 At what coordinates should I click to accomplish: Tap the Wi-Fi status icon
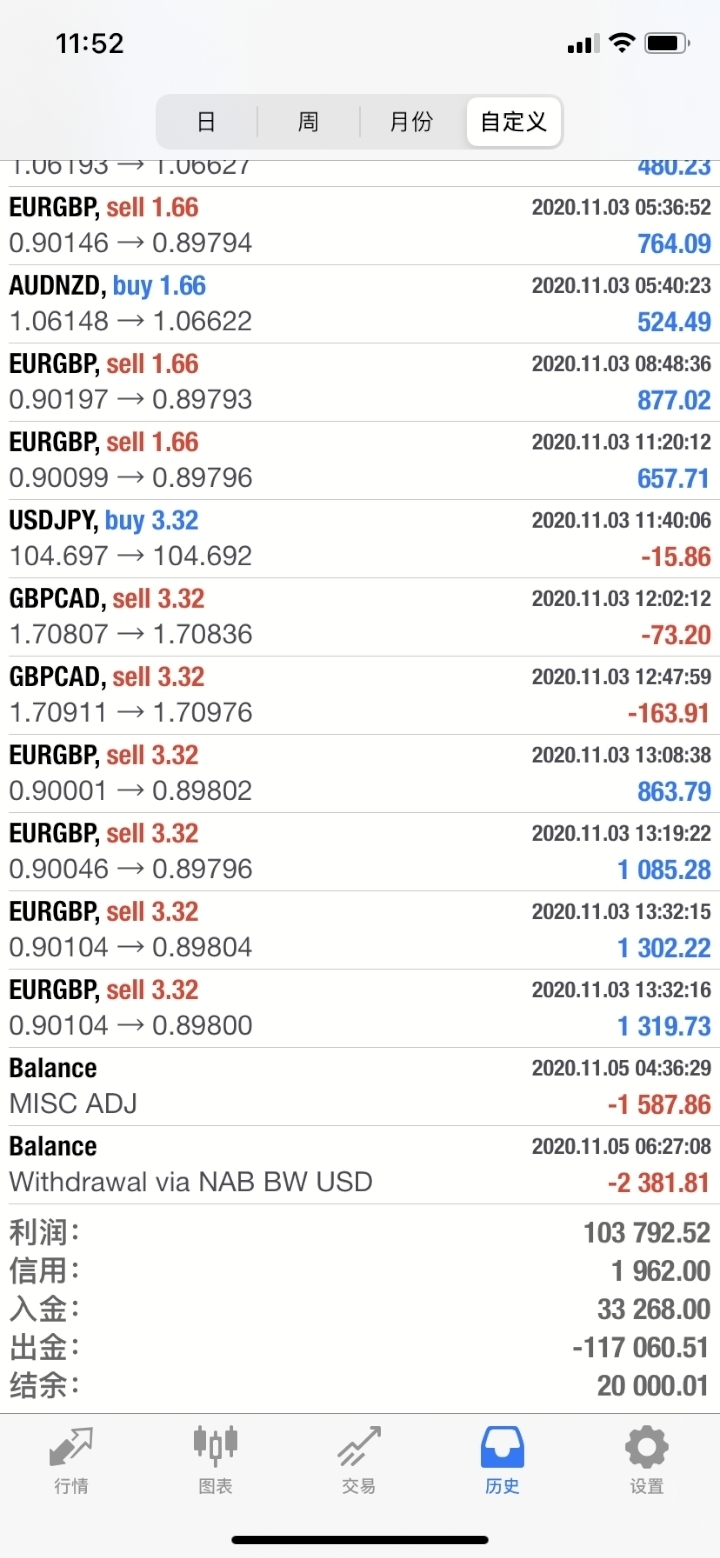pos(622,44)
